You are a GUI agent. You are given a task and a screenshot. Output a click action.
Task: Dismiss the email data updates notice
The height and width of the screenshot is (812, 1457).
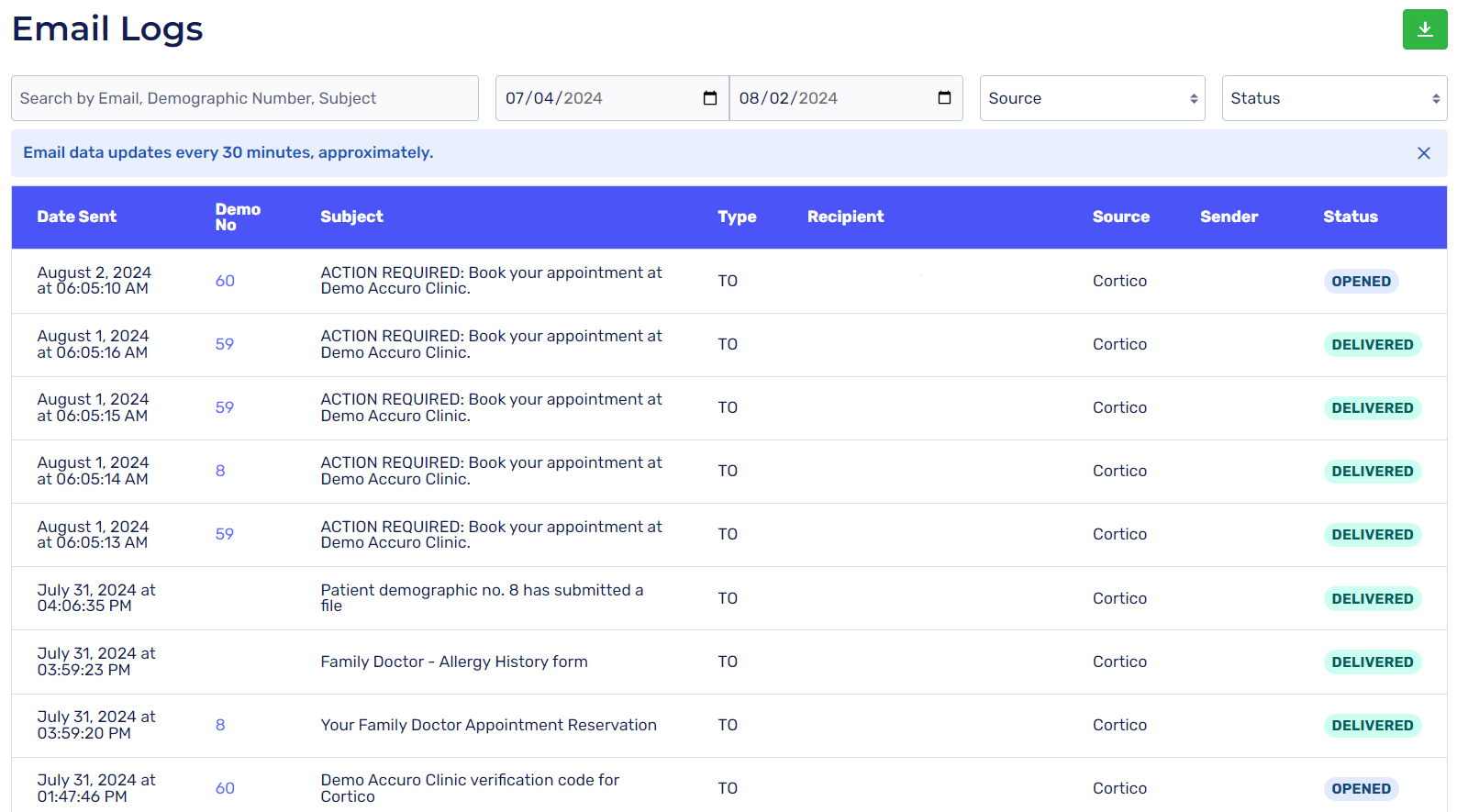pyautogui.click(x=1423, y=153)
